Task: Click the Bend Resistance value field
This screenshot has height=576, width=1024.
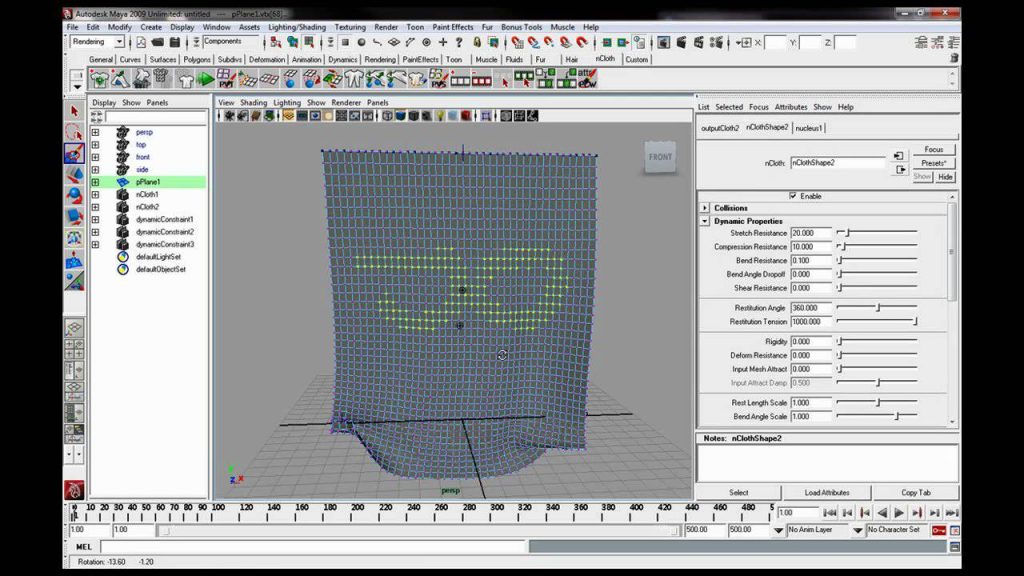Action: coord(811,261)
